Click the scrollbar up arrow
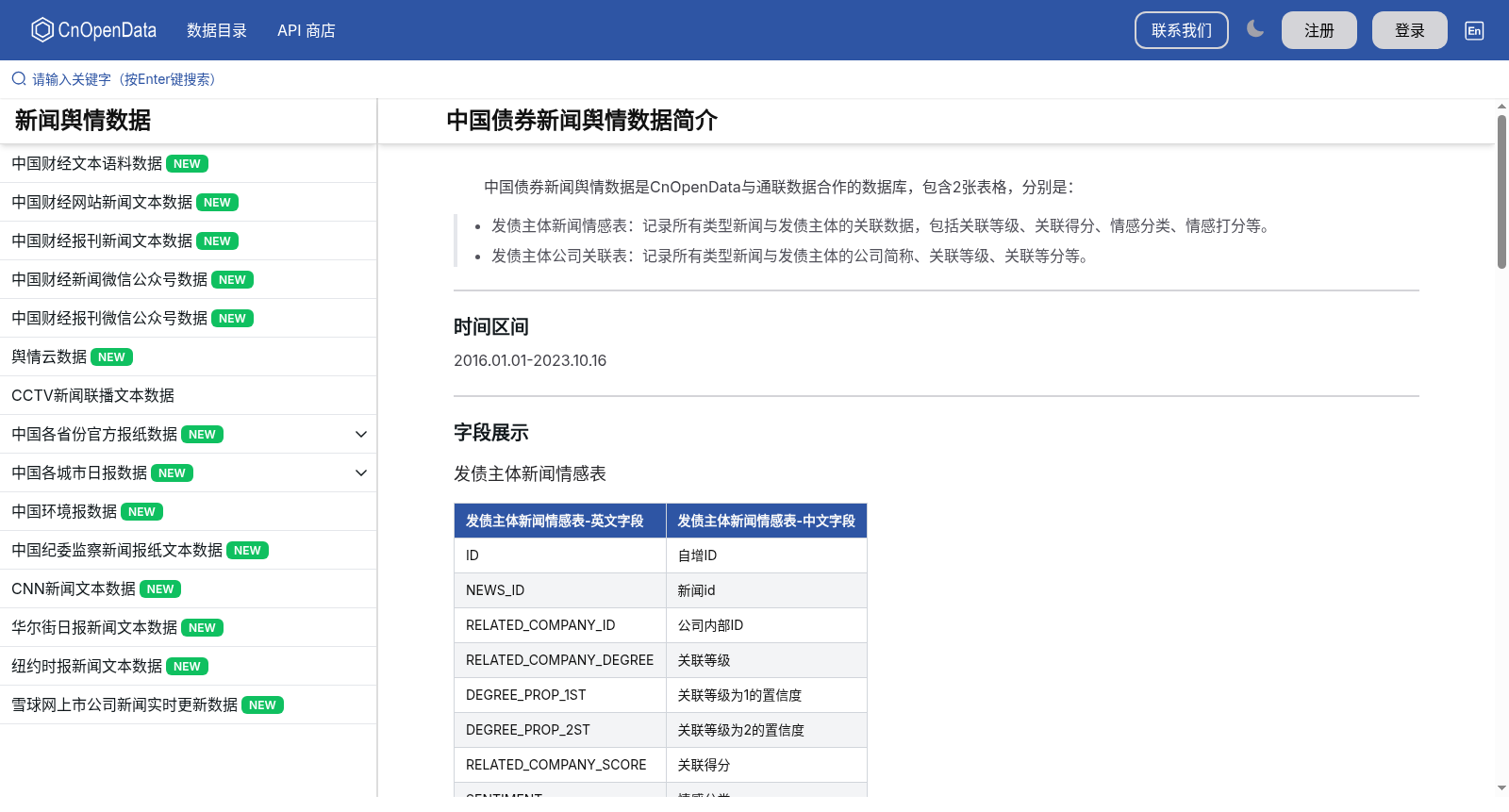The image size is (1509, 812). [x=1501, y=106]
